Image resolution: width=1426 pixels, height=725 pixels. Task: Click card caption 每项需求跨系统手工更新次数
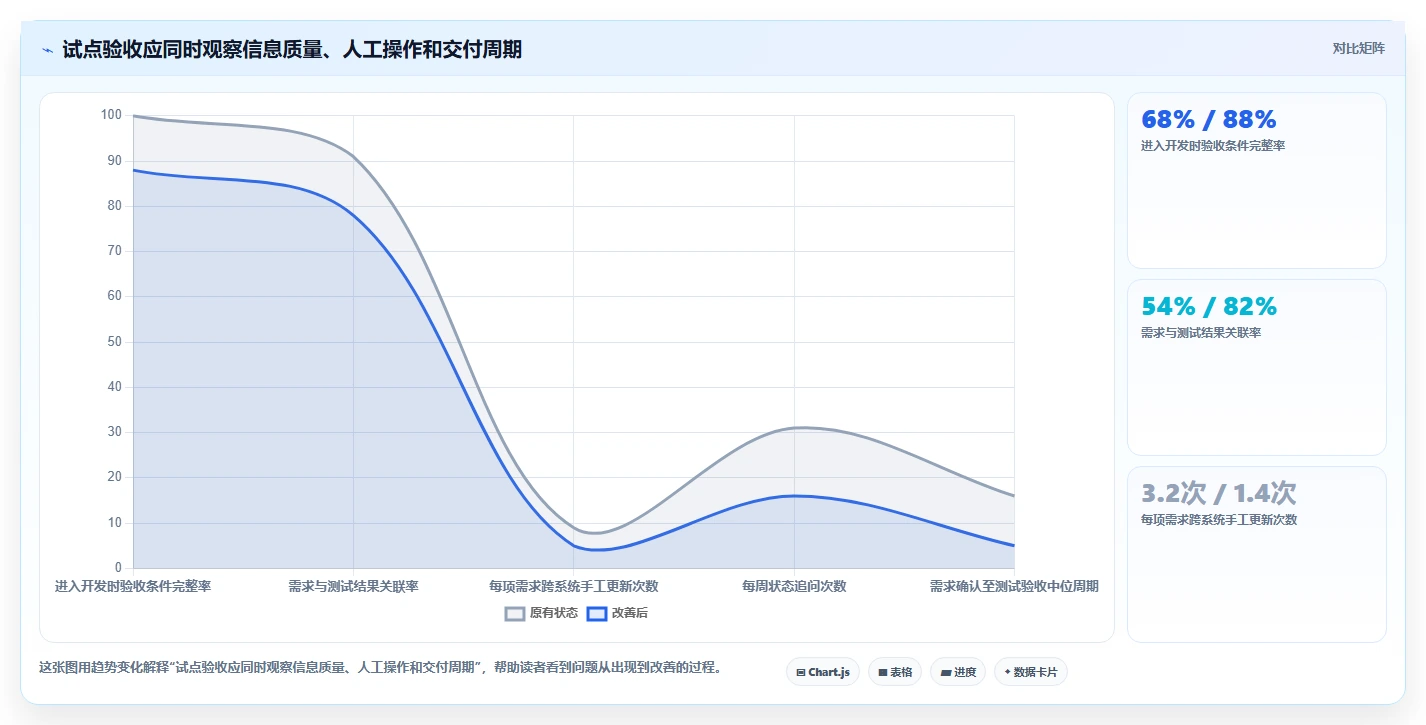tap(1219, 520)
